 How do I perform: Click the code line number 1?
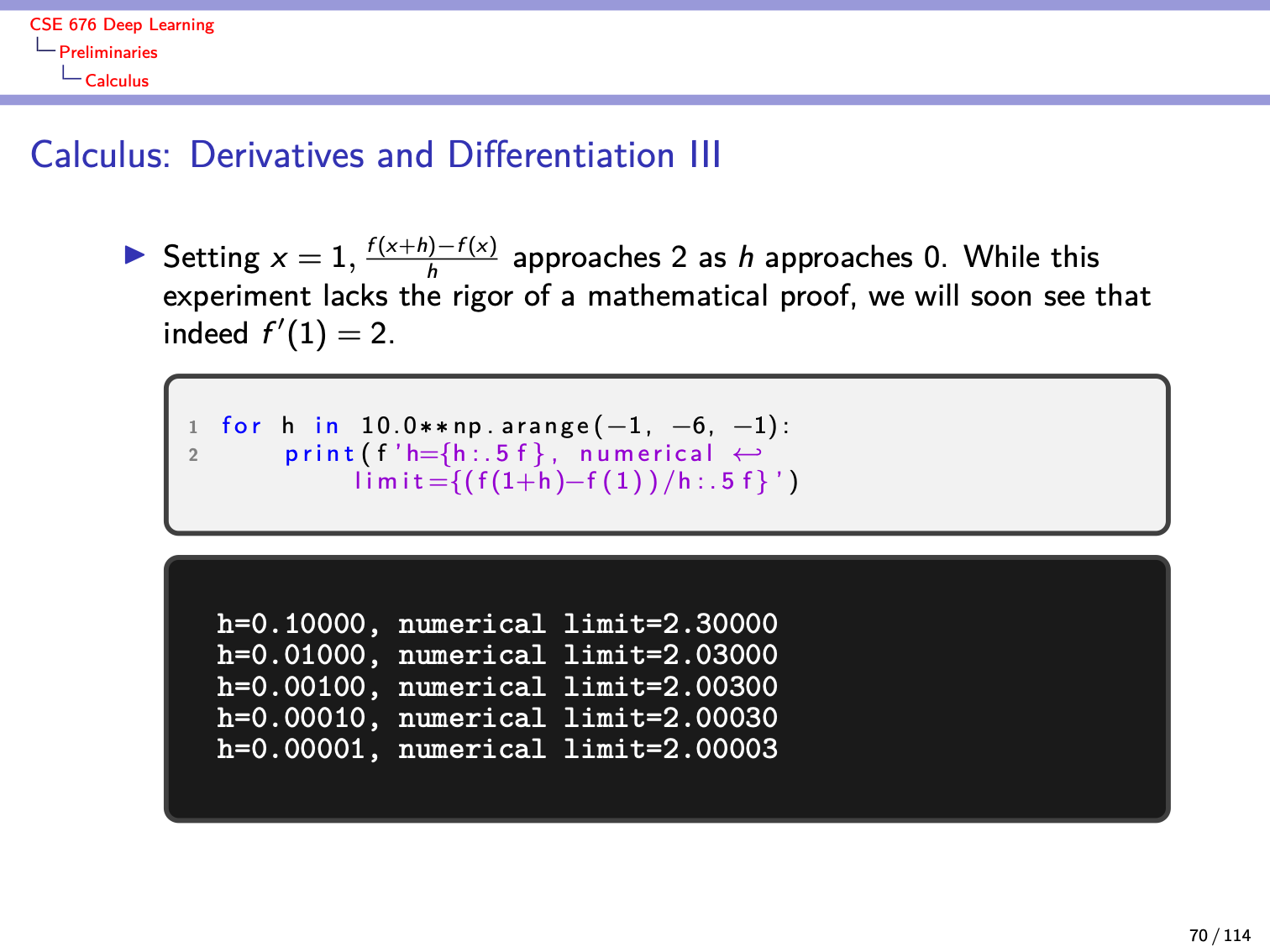pyautogui.click(x=193, y=427)
